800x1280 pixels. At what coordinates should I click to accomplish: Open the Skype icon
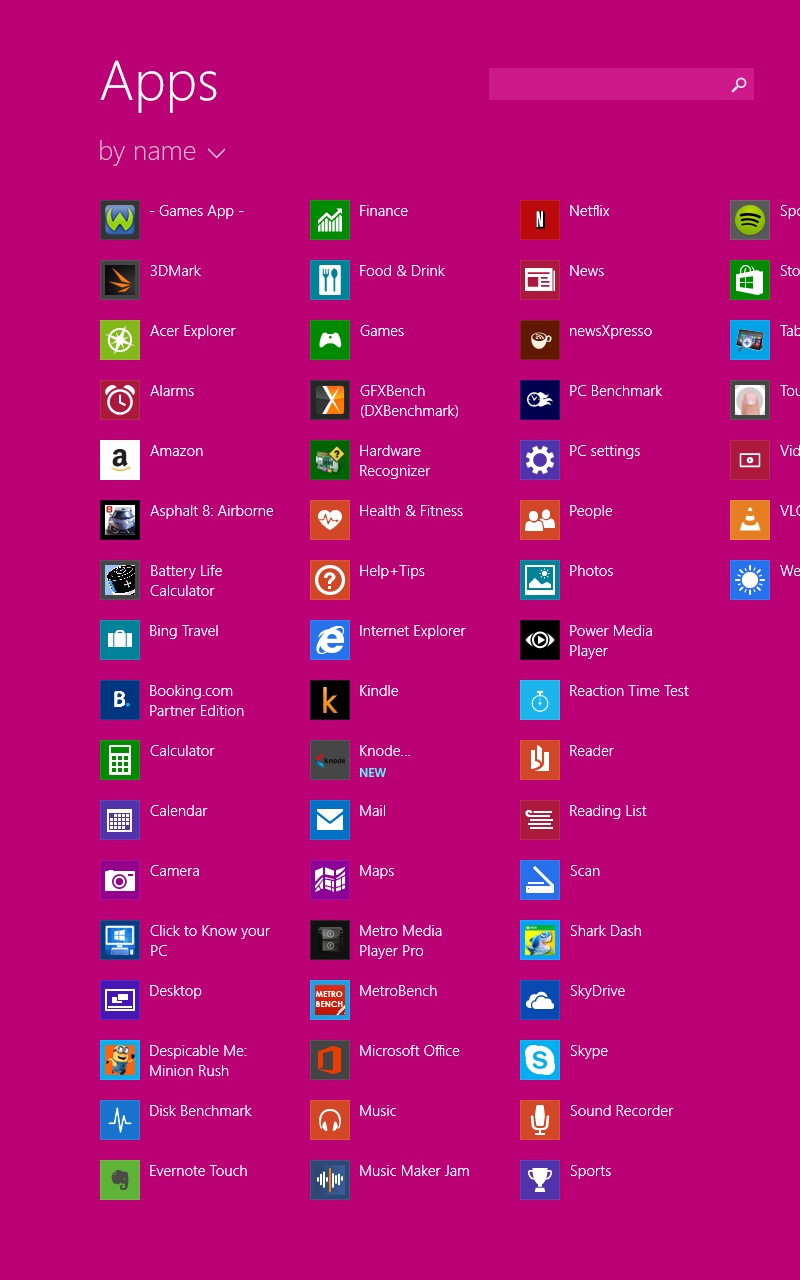[x=540, y=1060]
